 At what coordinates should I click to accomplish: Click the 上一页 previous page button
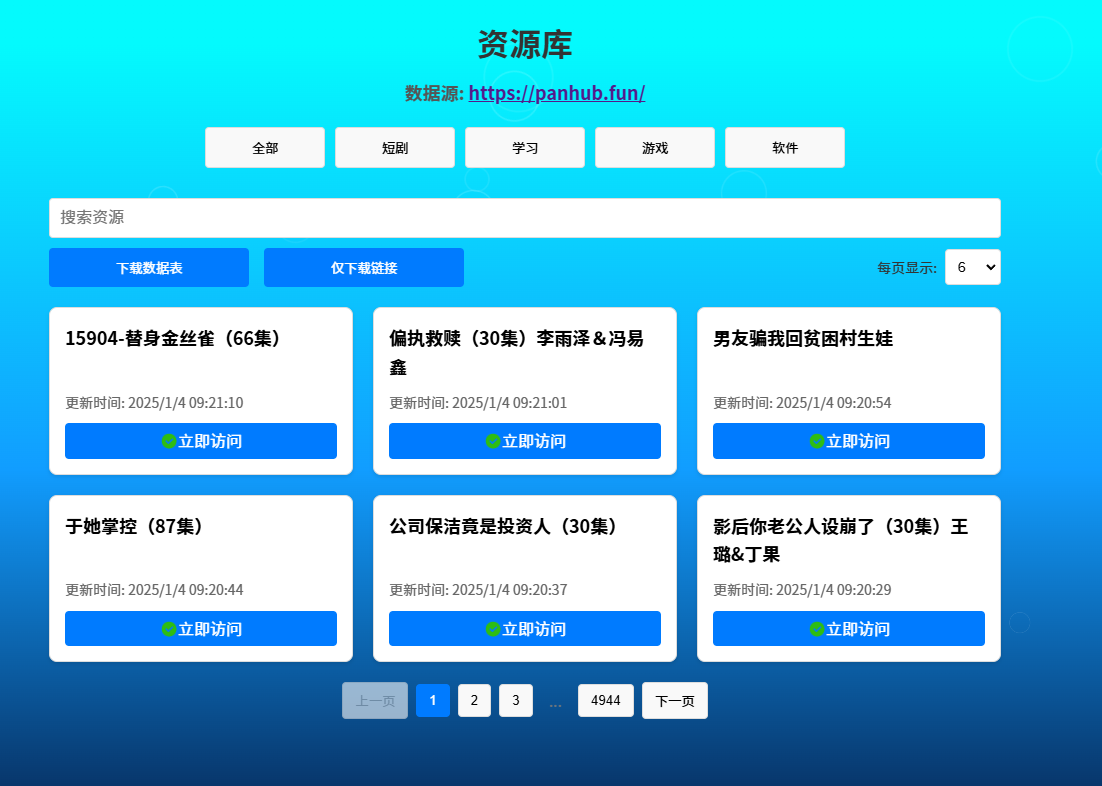pos(375,700)
